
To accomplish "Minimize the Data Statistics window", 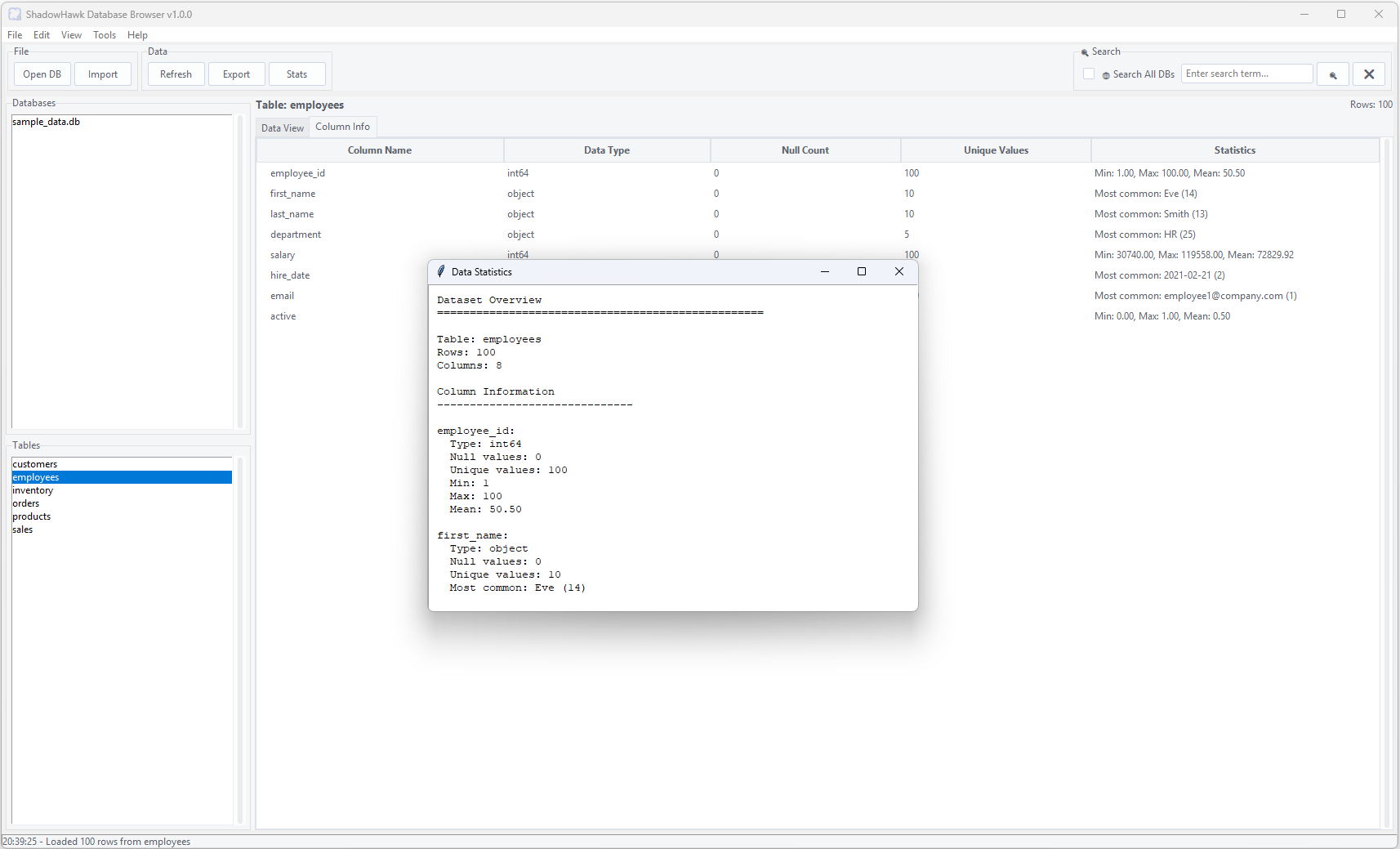I will point(825,271).
